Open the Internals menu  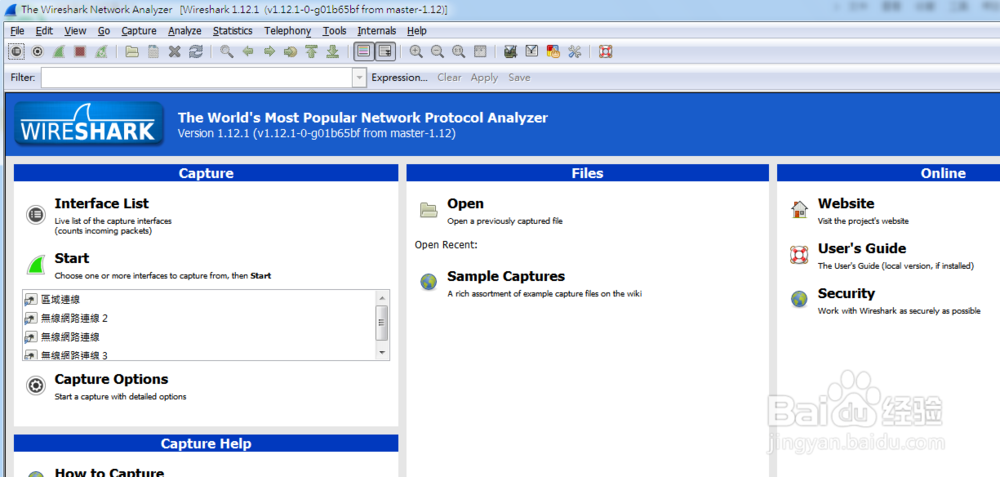point(377,31)
